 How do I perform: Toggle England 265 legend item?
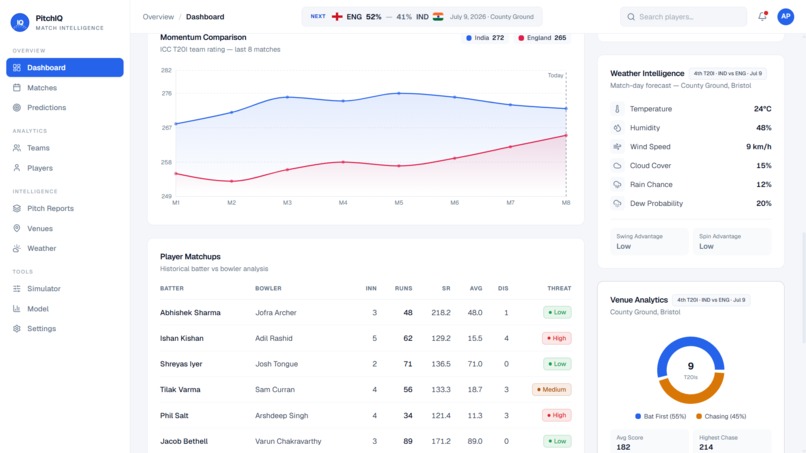tap(542, 38)
